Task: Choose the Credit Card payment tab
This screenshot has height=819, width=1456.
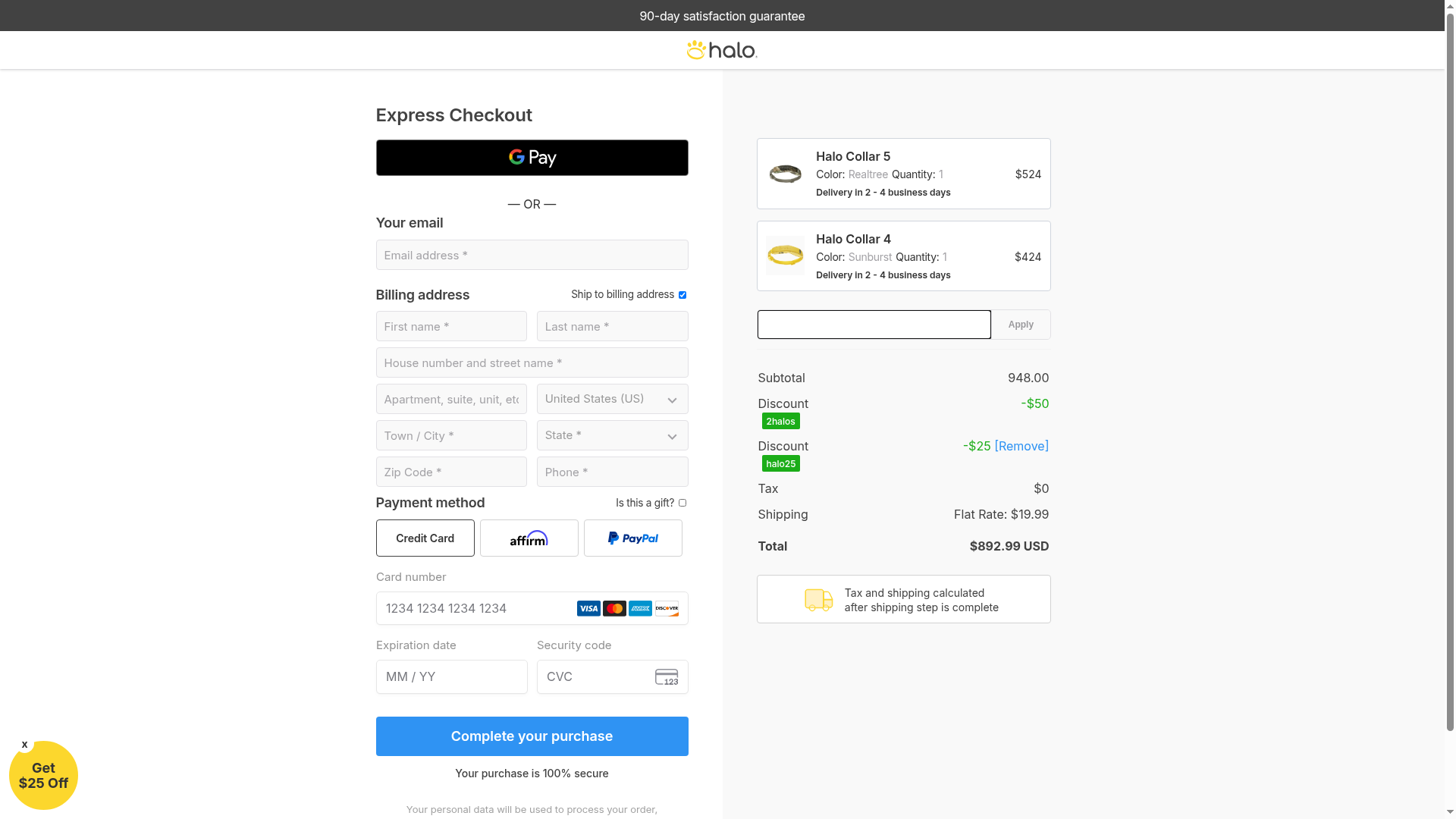Action: [425, 538]
